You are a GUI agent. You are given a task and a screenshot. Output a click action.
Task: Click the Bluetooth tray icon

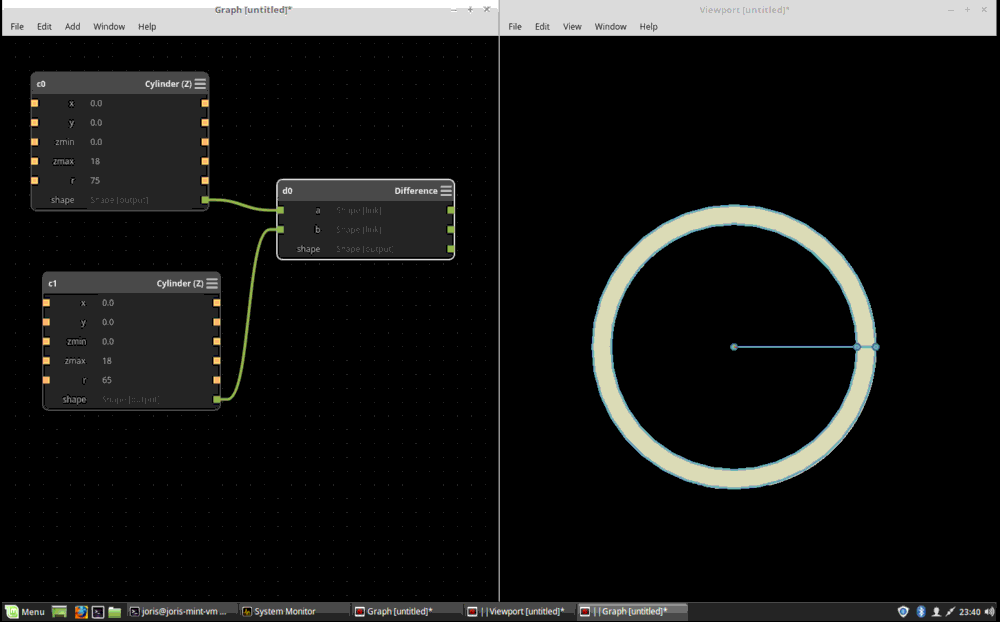(920, 611)
